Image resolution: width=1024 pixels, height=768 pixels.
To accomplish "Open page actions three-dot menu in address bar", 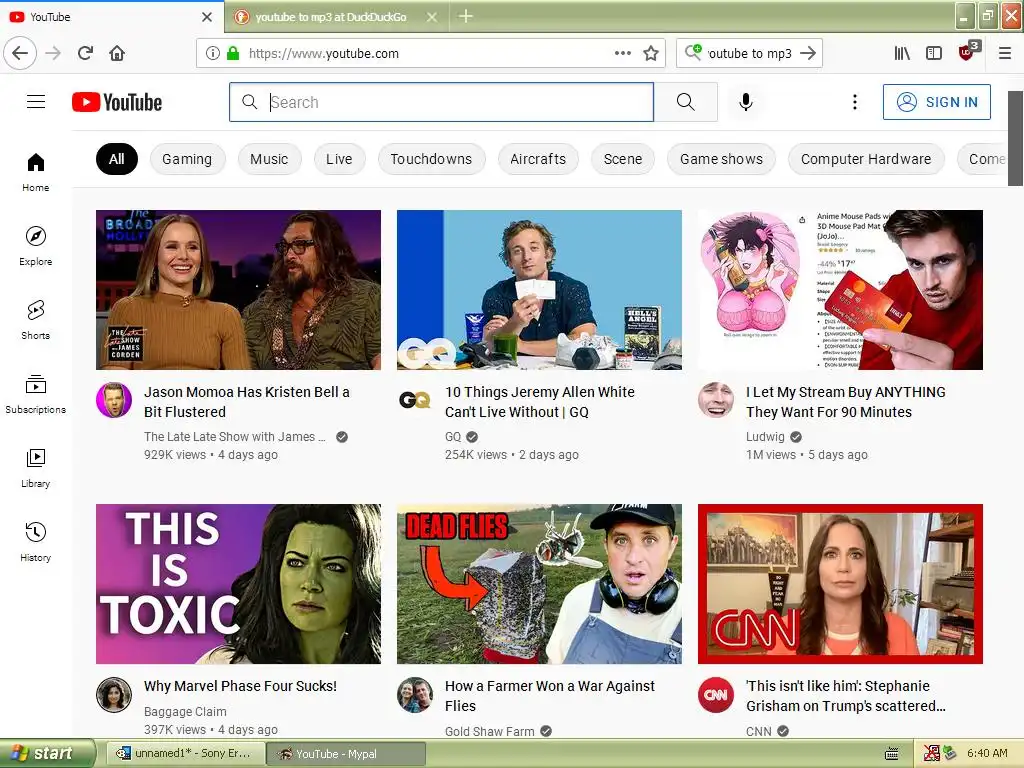I will (623, 53).
